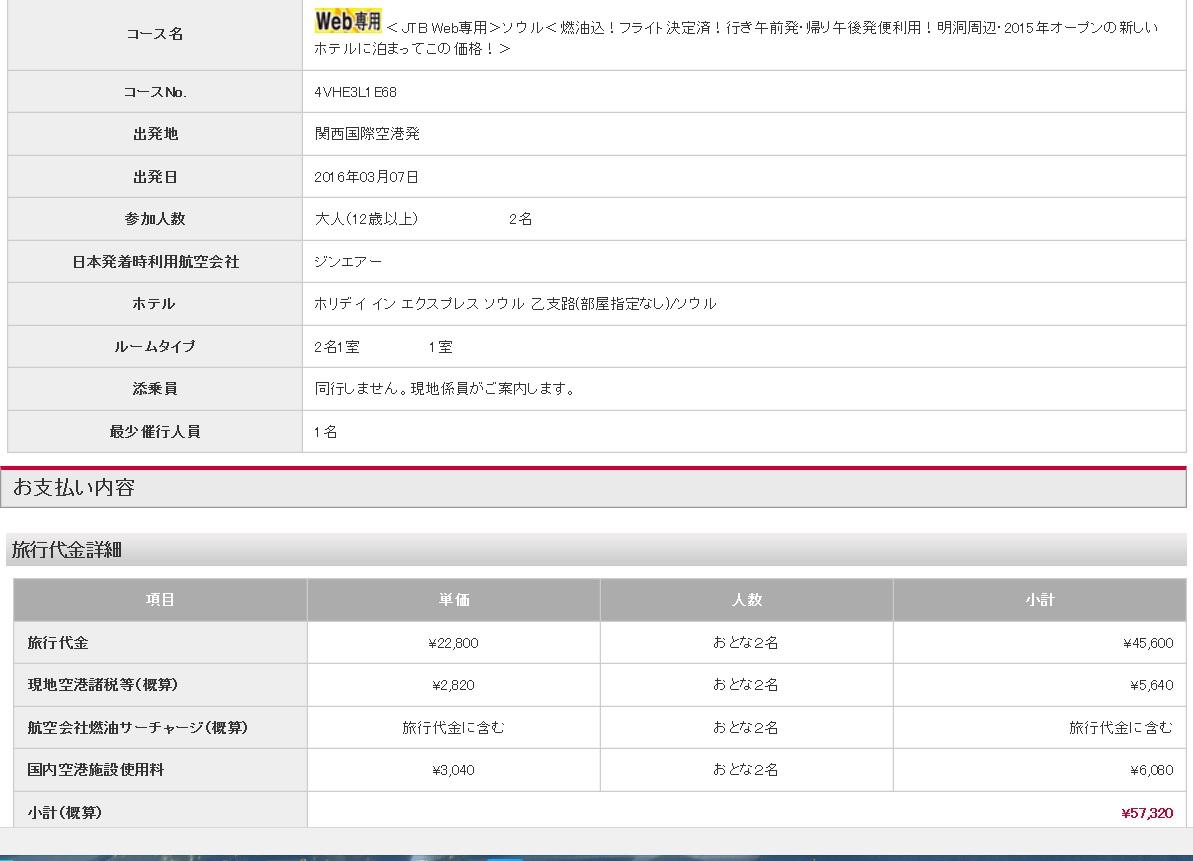The image size is (1193, 861).
Task: Click the 添乗員 row label
Action: point(154,389)
